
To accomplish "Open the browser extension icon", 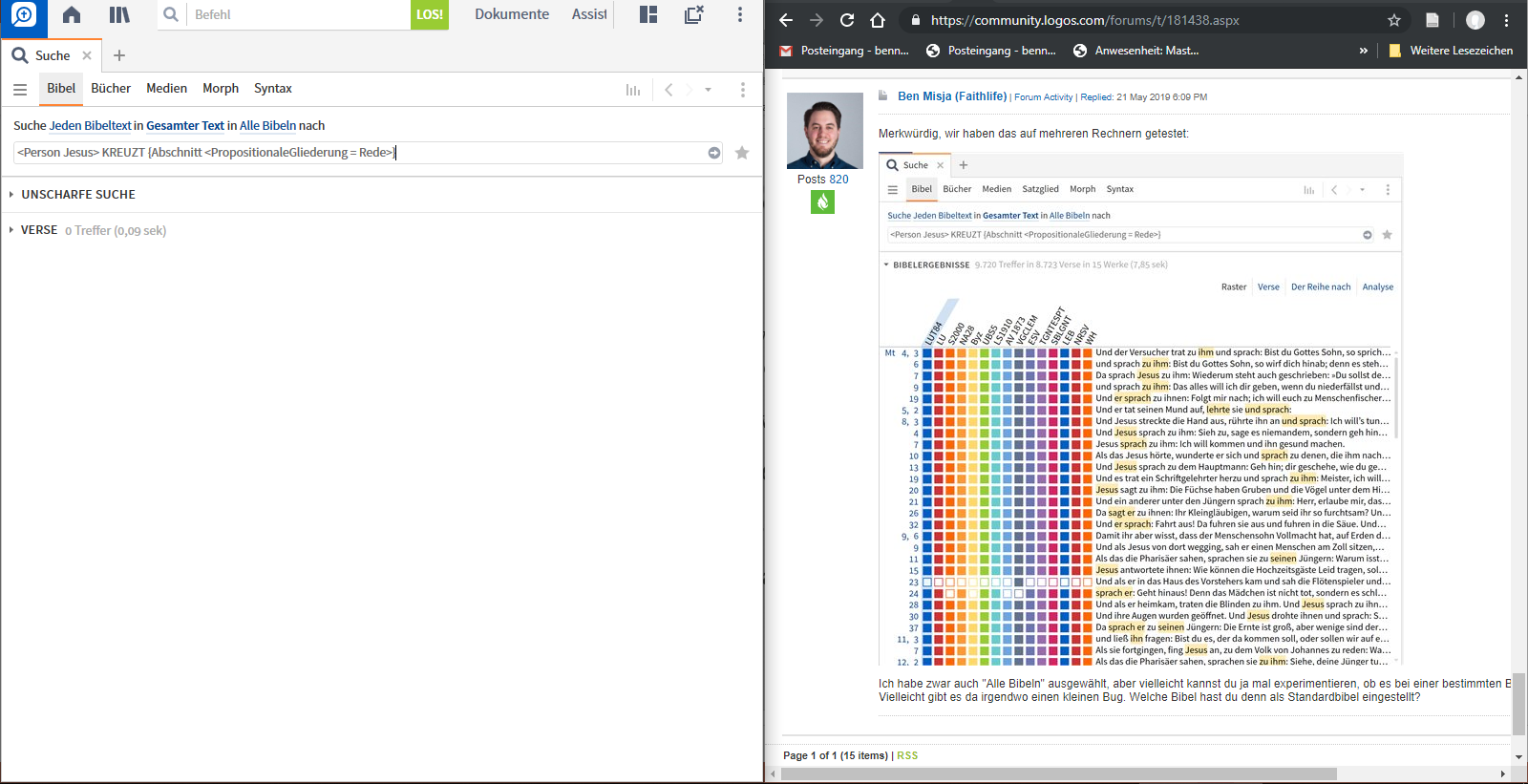I will 1432,20.
